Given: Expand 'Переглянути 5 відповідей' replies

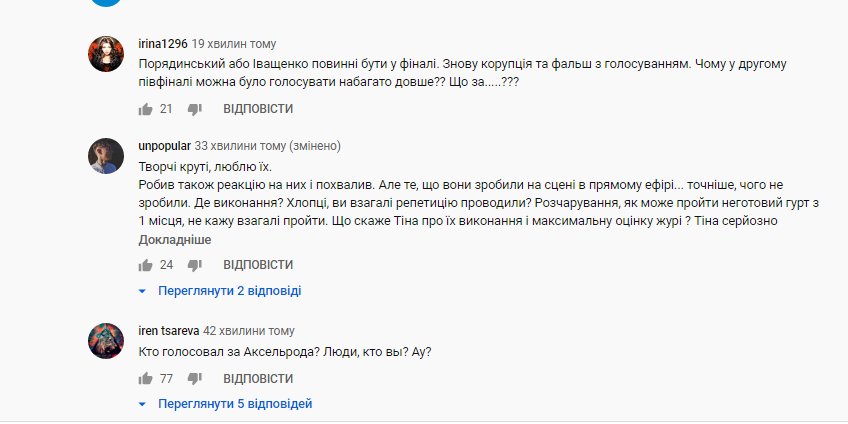Looking at the screenshot, I should point(235,404).
